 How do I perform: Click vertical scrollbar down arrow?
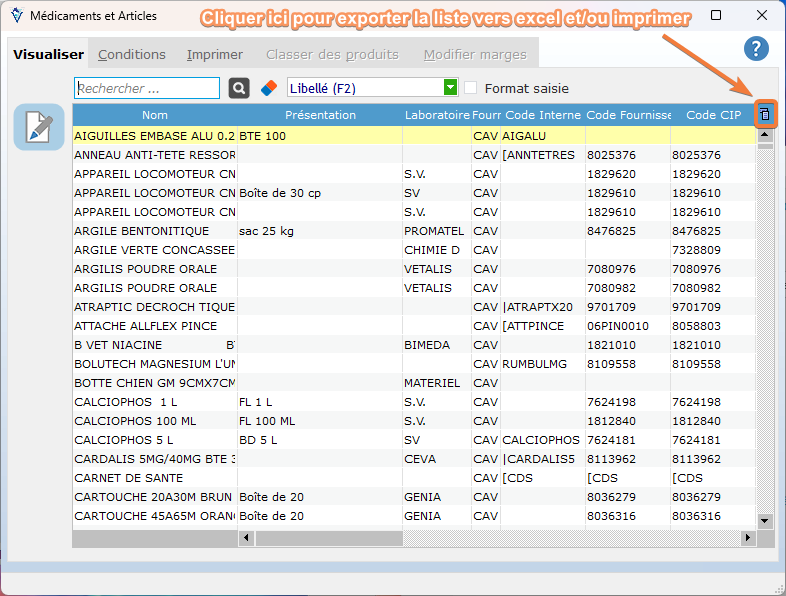coord(764,521)
